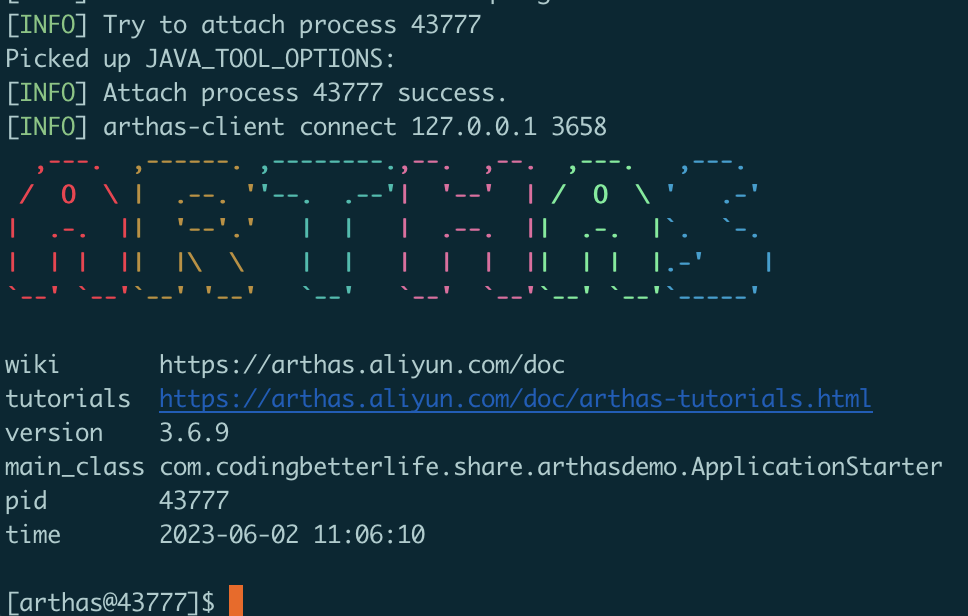Click the 'Attach process 43777 success.' line
968x616 pixels.
[x=256, y=93]
